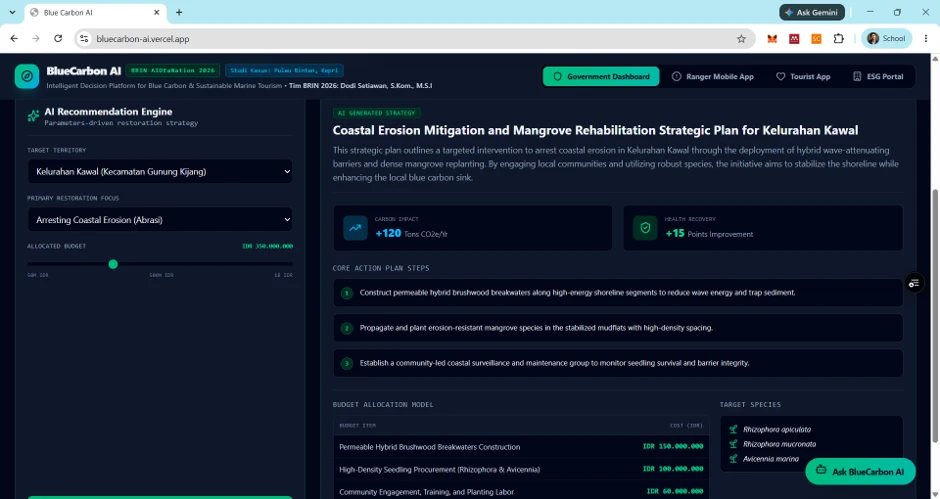Click the Health Recovery shield icon
940x499 pixels.
[645, 228]
